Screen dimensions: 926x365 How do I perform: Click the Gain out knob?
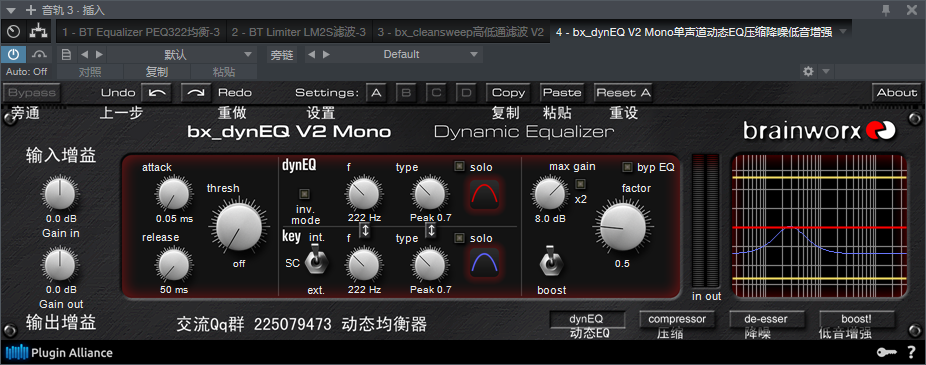pos(61,265)
